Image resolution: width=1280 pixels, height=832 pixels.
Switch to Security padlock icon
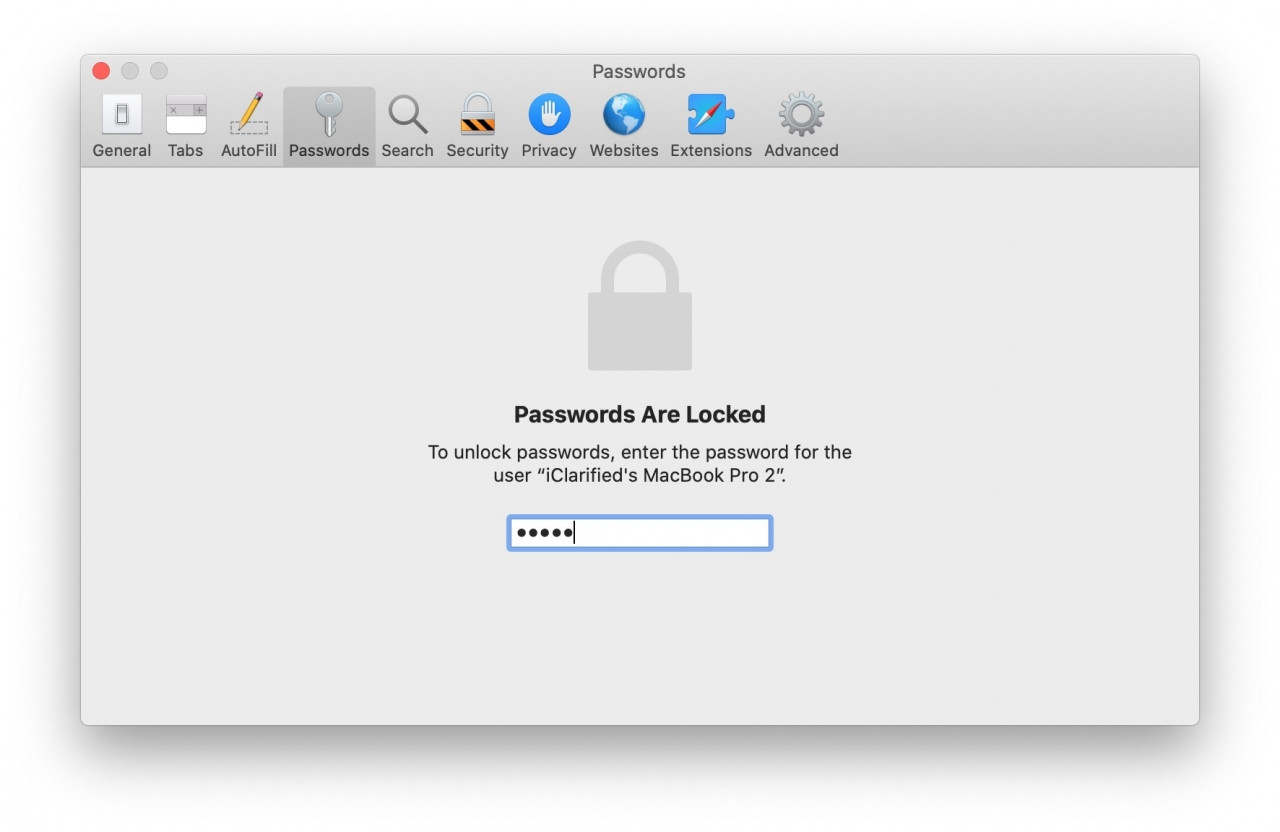click(x=477, y=115)
